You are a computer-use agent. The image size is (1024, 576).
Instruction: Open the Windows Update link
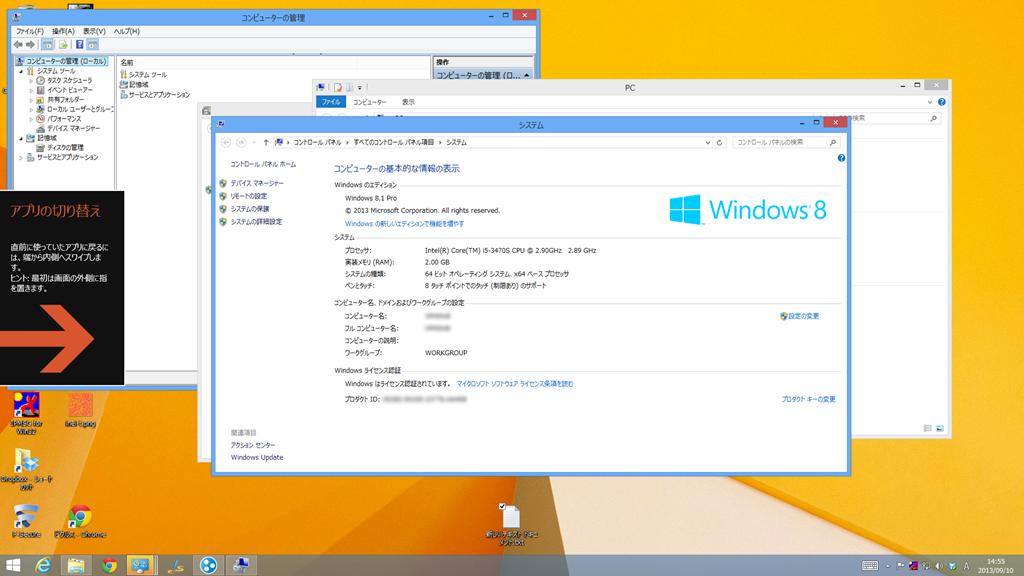point(257,458)
